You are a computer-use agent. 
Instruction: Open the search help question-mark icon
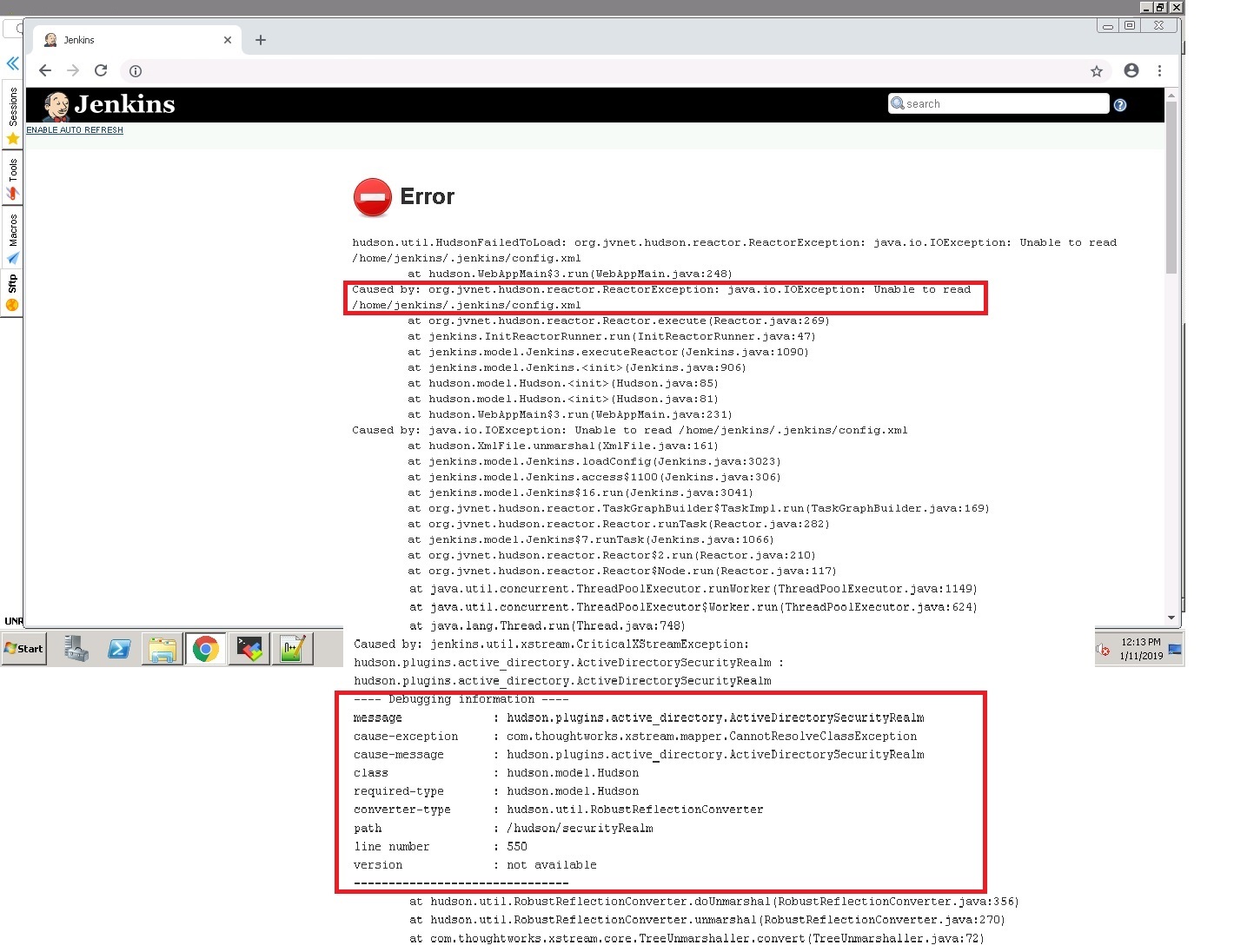point(1120,105)
